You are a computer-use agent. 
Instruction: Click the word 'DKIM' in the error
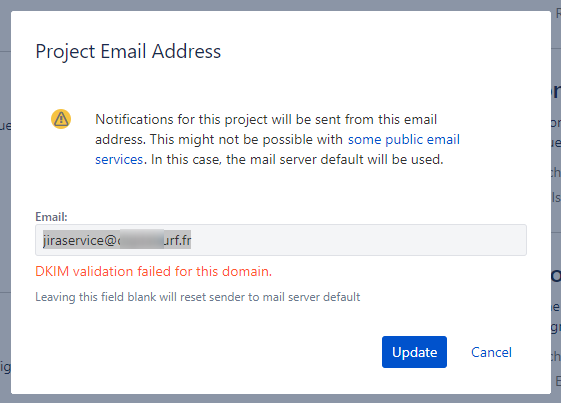(52, 272)
